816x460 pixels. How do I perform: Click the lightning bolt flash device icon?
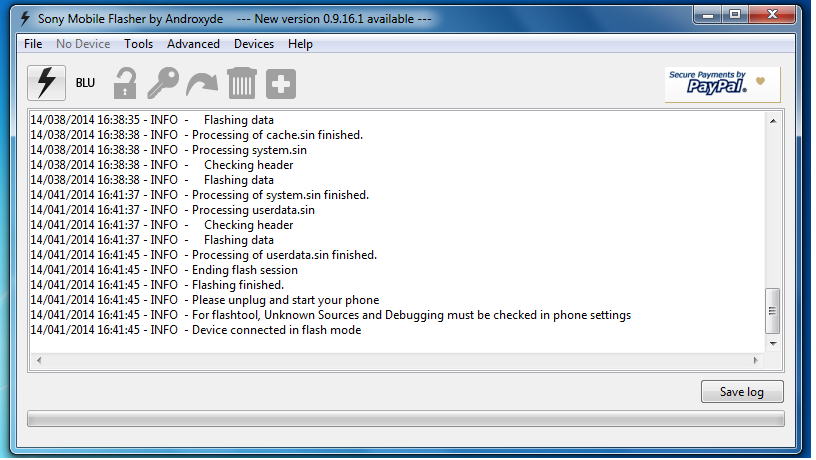(x=46, y=83)
